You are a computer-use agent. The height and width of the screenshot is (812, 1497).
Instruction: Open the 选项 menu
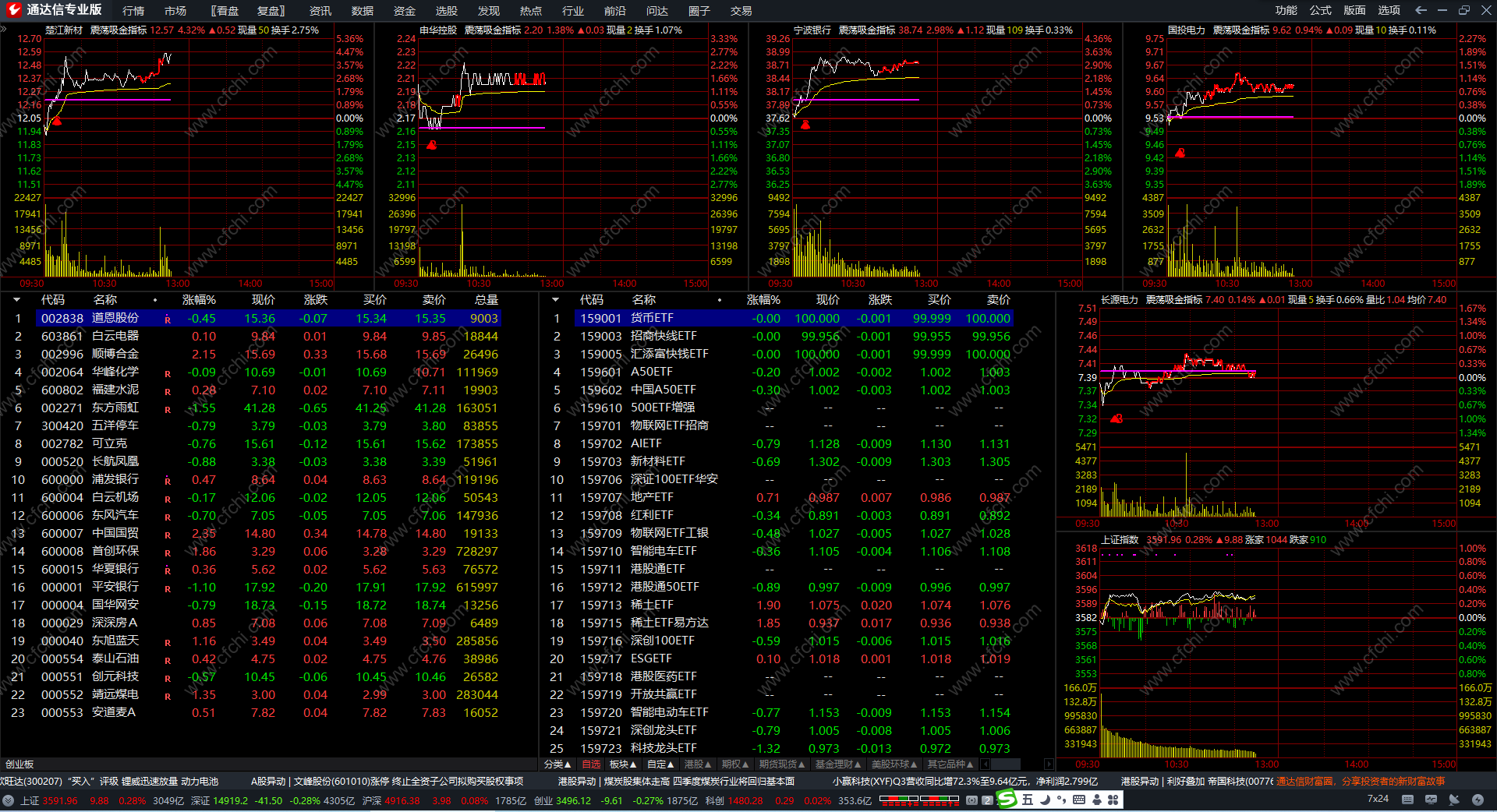point(1389,10)
